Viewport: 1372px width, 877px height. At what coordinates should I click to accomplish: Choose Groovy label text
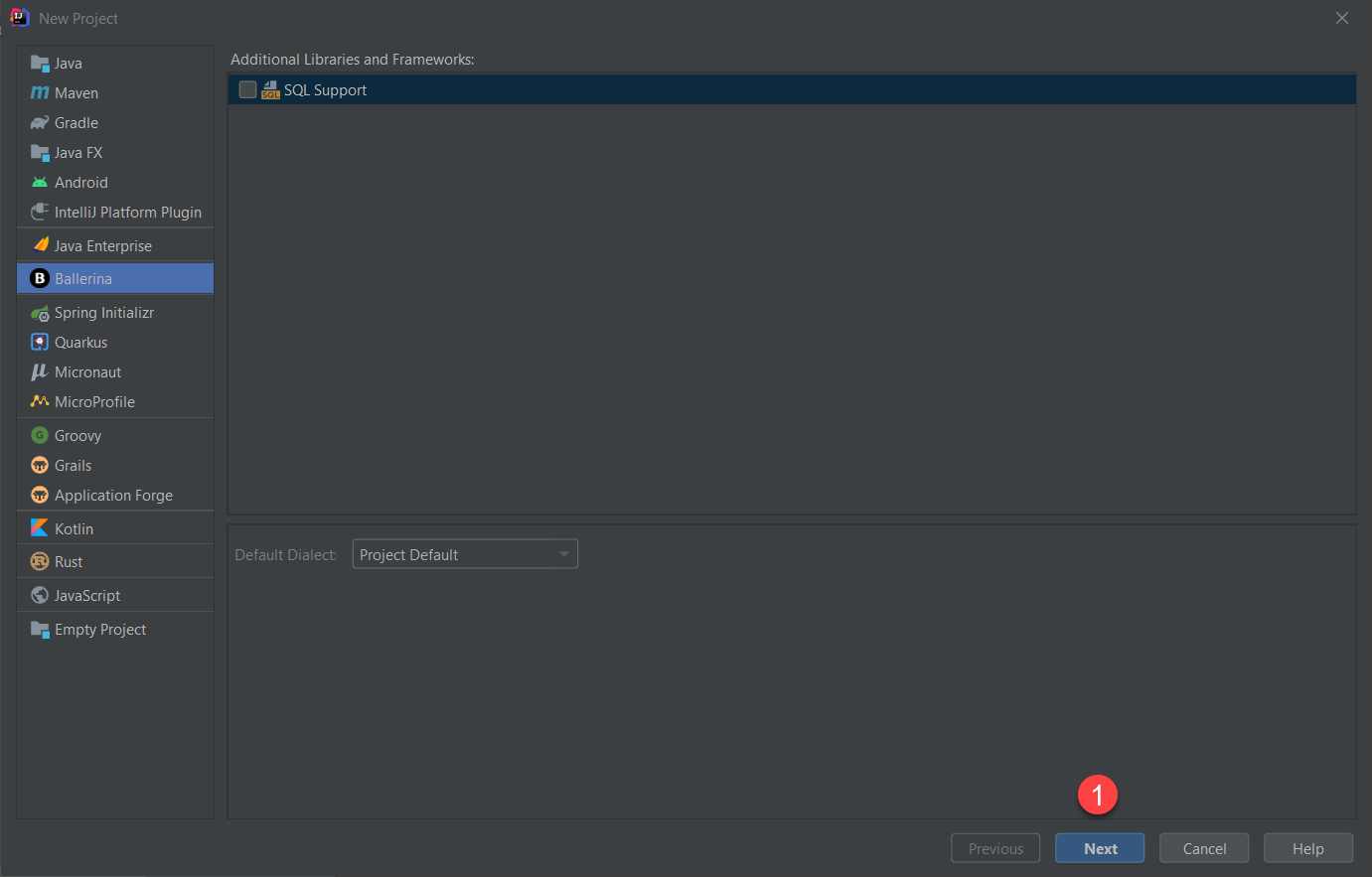pyautogui.click(x=78, y=436)
